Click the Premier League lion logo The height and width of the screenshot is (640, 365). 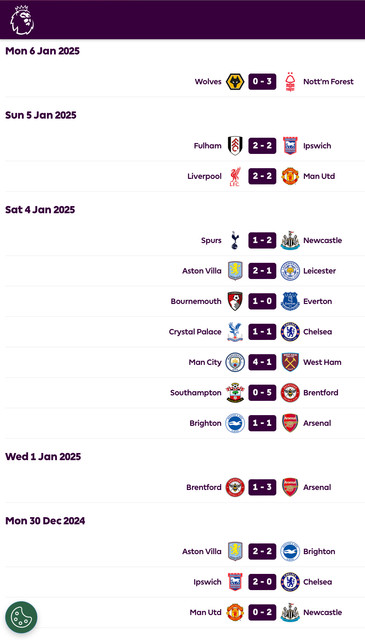point(22,20)
